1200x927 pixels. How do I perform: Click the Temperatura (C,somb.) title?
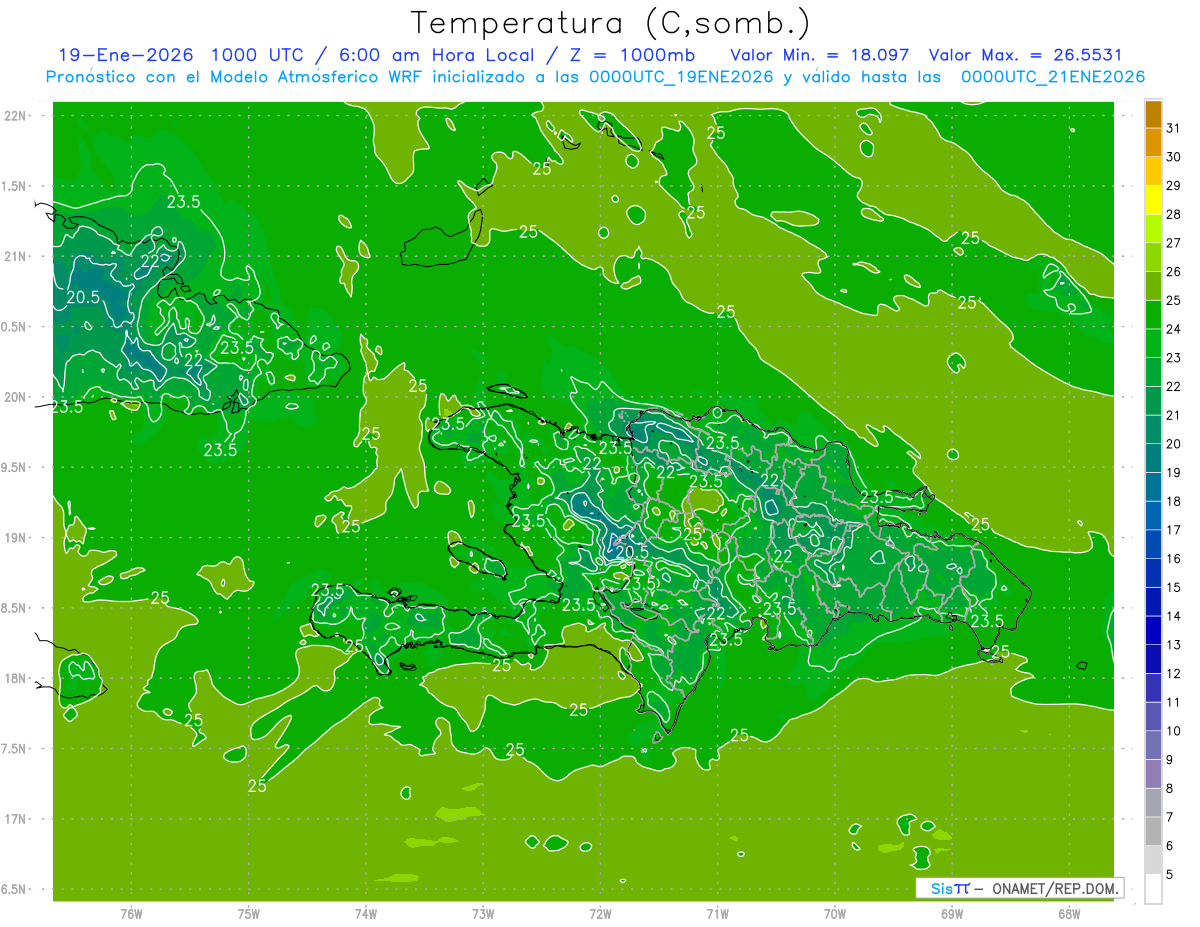610,23
